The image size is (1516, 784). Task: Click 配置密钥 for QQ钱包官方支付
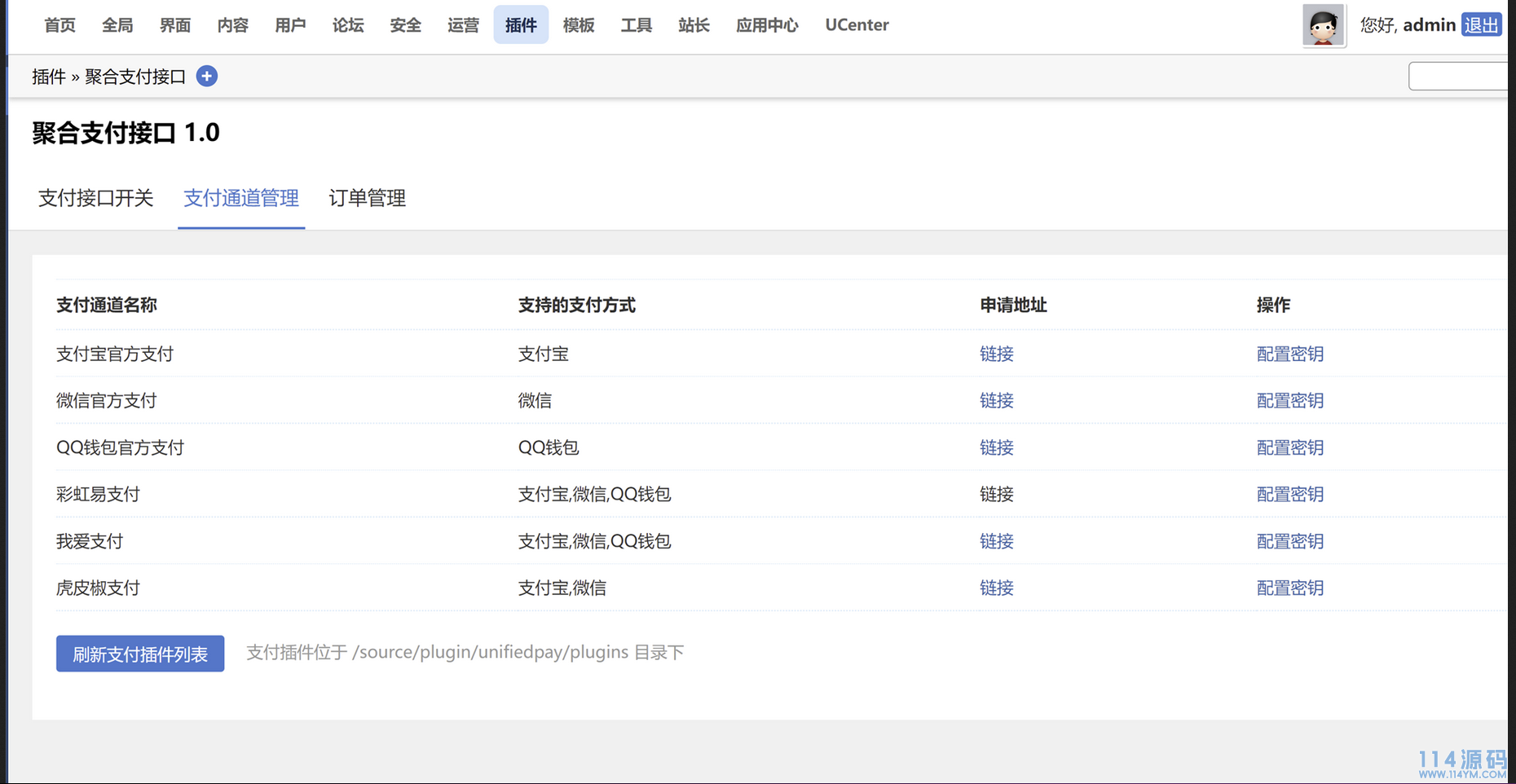click(1290, 447)
